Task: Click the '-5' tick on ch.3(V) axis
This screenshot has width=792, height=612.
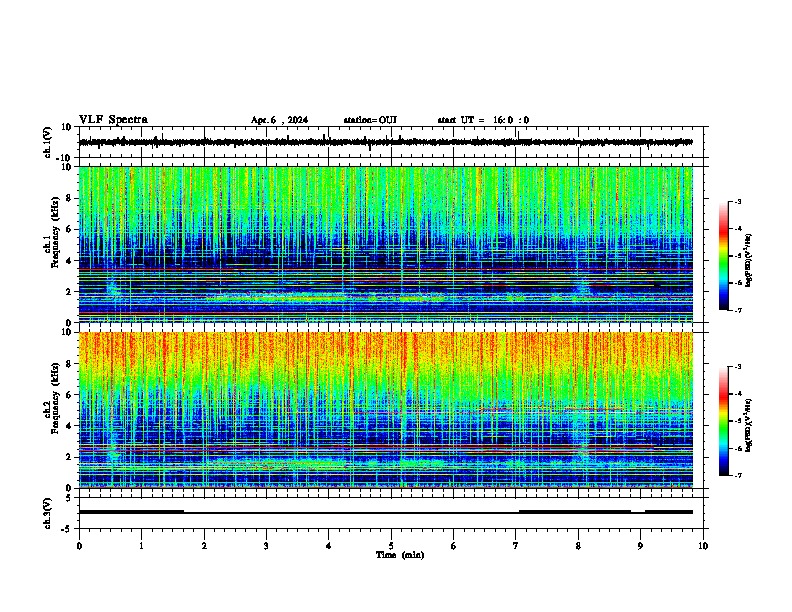Action: pos(67,529)
